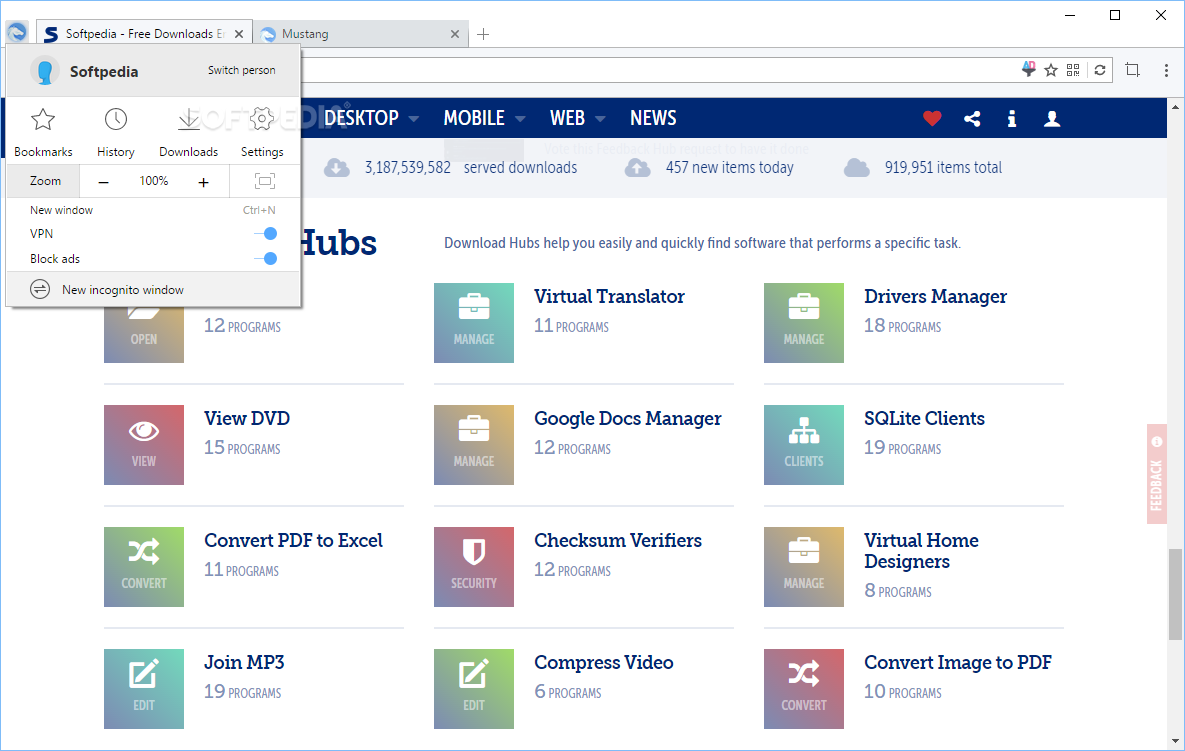
Task: Open the FEEDBACK side tab
Action: pos(1156,474)
